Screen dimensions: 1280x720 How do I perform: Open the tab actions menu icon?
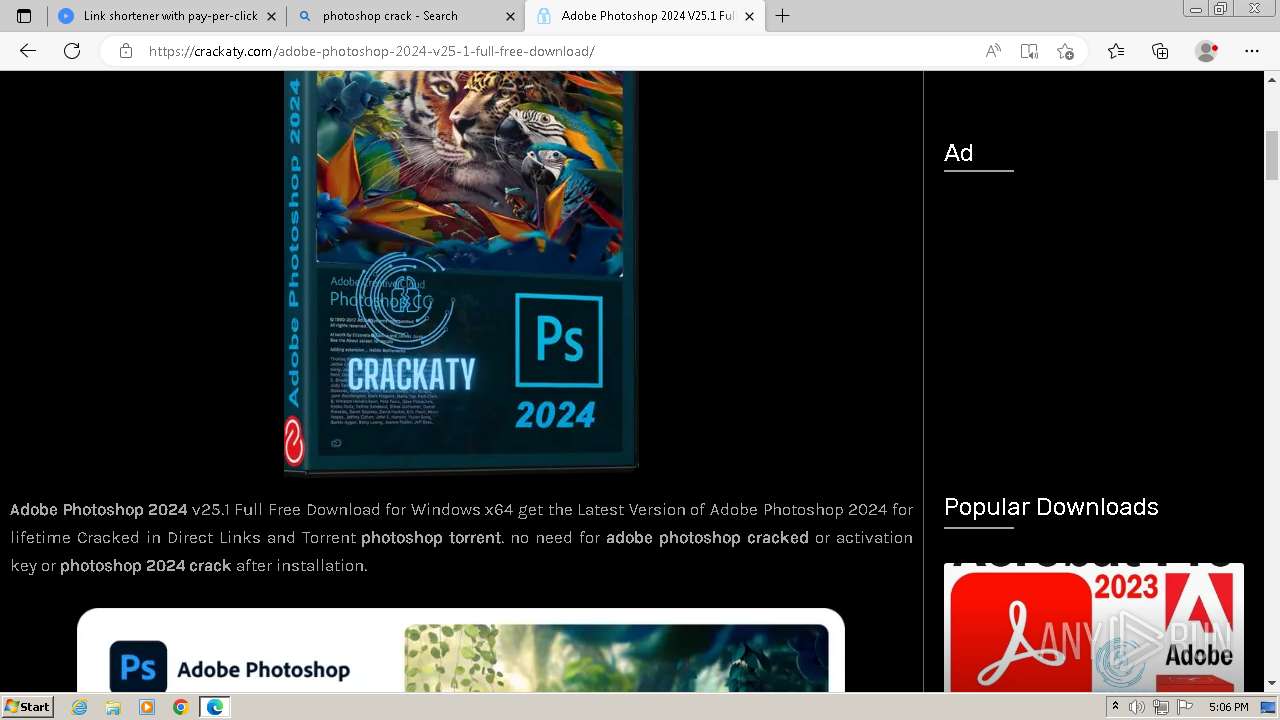click(x=24, y=16)
